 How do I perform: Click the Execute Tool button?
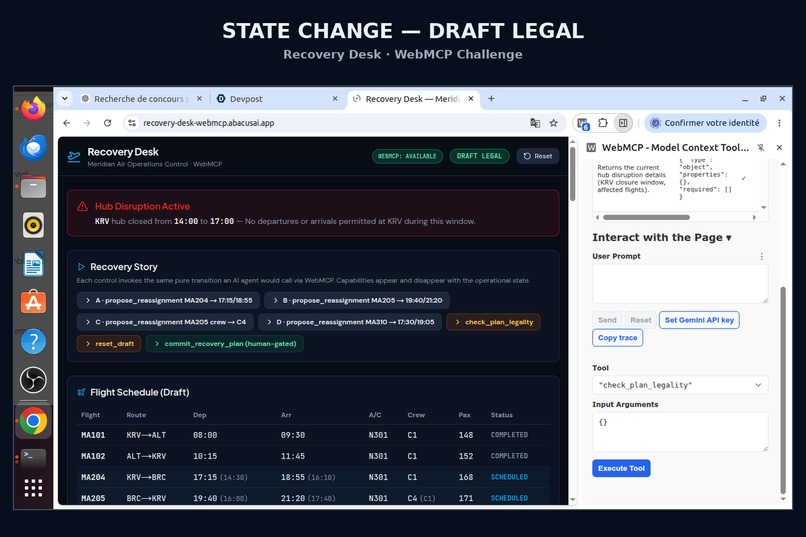[621, 468]
